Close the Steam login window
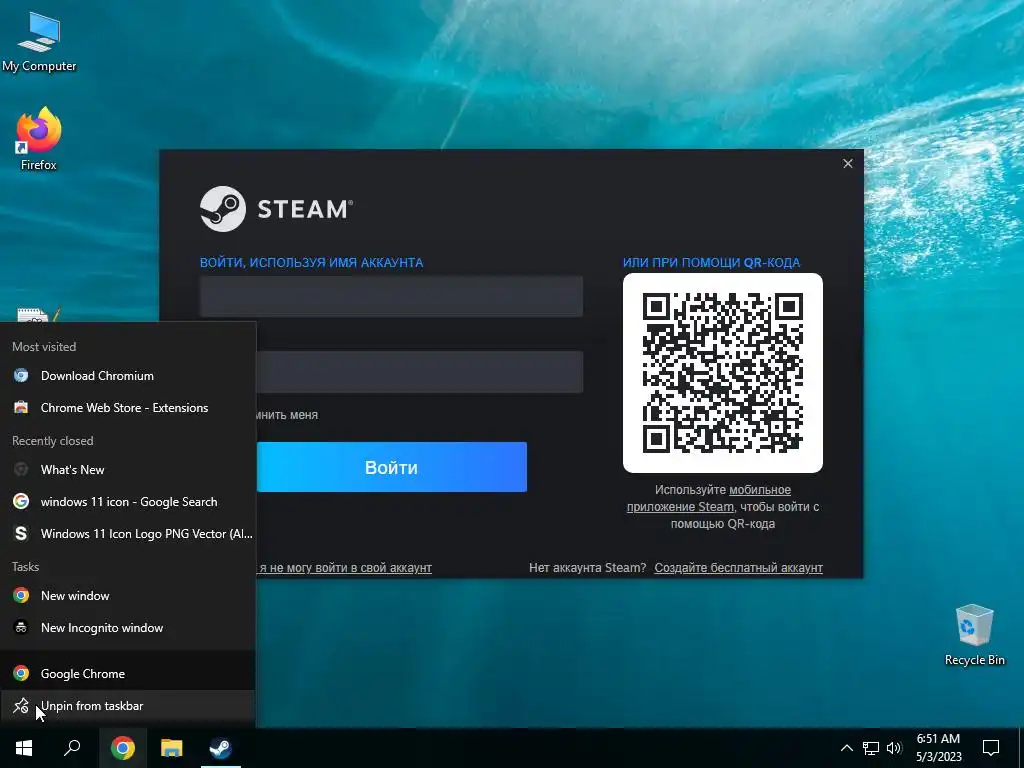 (x=848, y=163)
